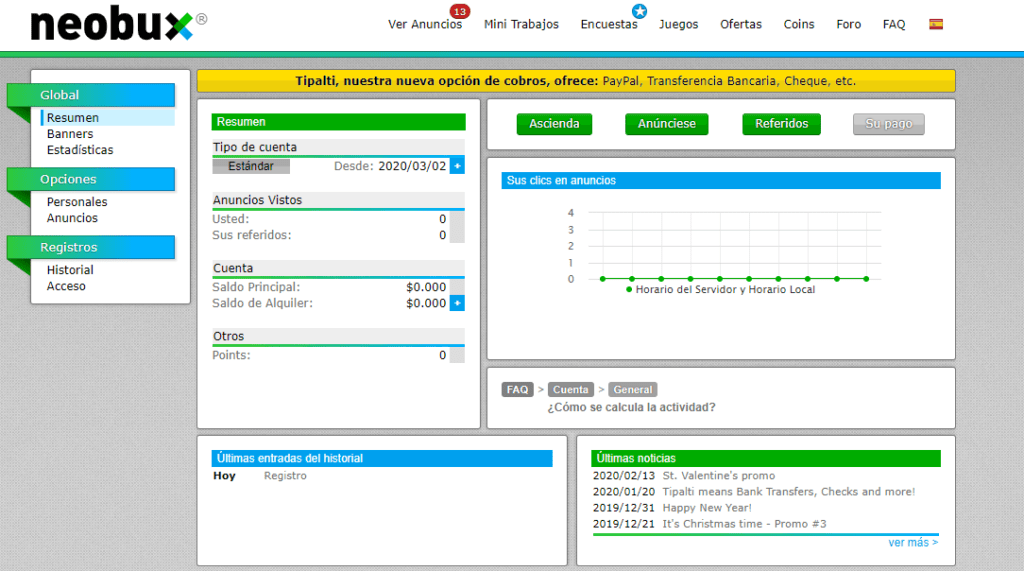Click the Resumen green panel header

[x=338, y=122]
